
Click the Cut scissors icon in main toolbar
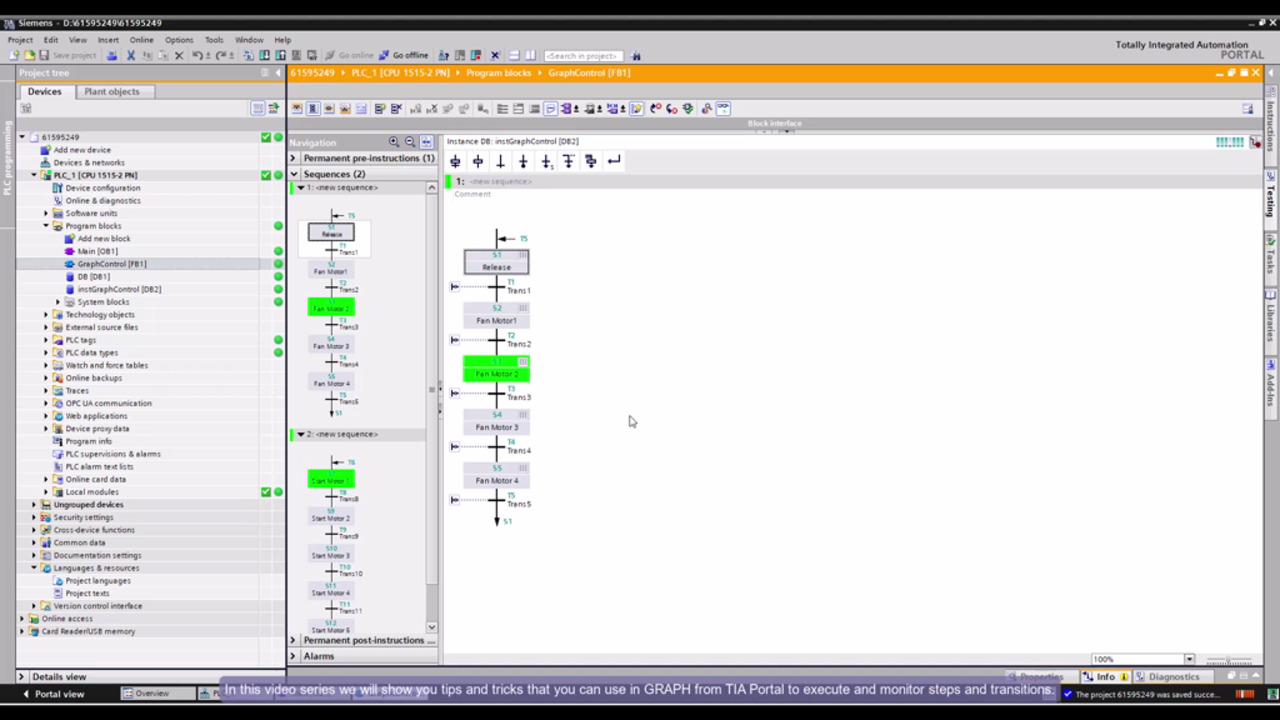pyautogui.click(x=130, y=56)
